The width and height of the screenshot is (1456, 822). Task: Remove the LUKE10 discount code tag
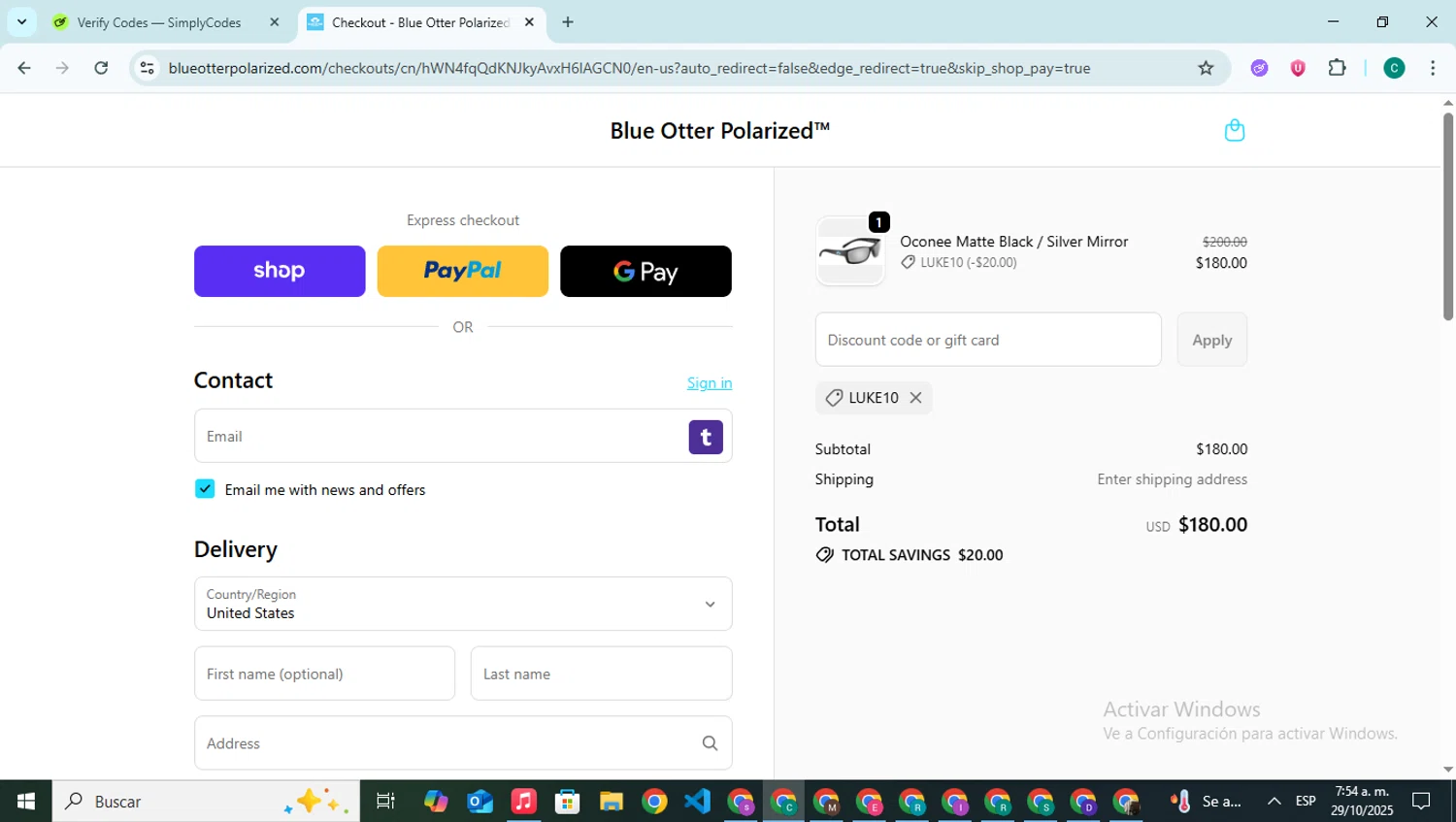[x=915, y=398]
